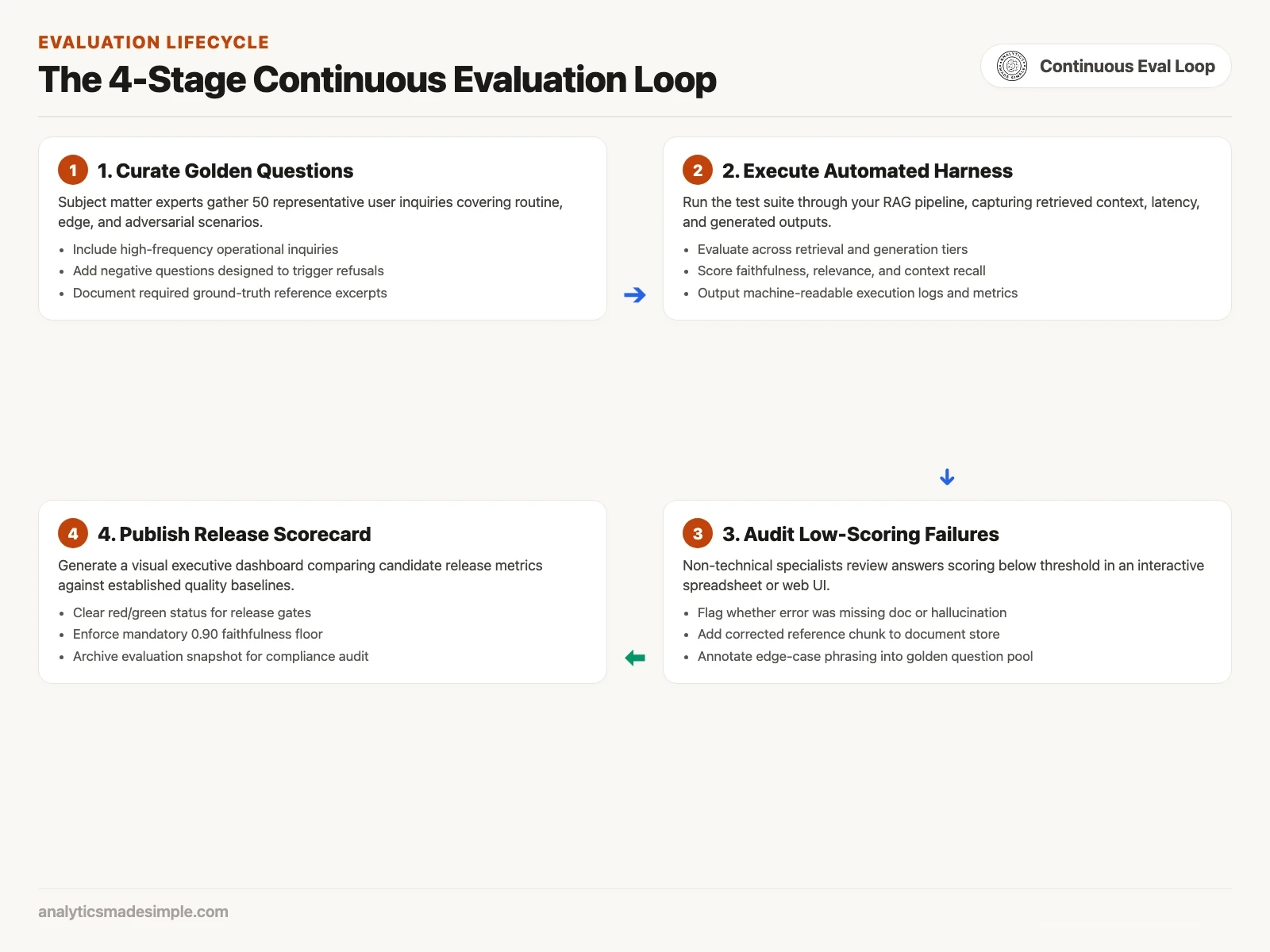The image size is (1270, 952).
Task: Click the orange number 3 circle badge
Action: tap(698, 533)
